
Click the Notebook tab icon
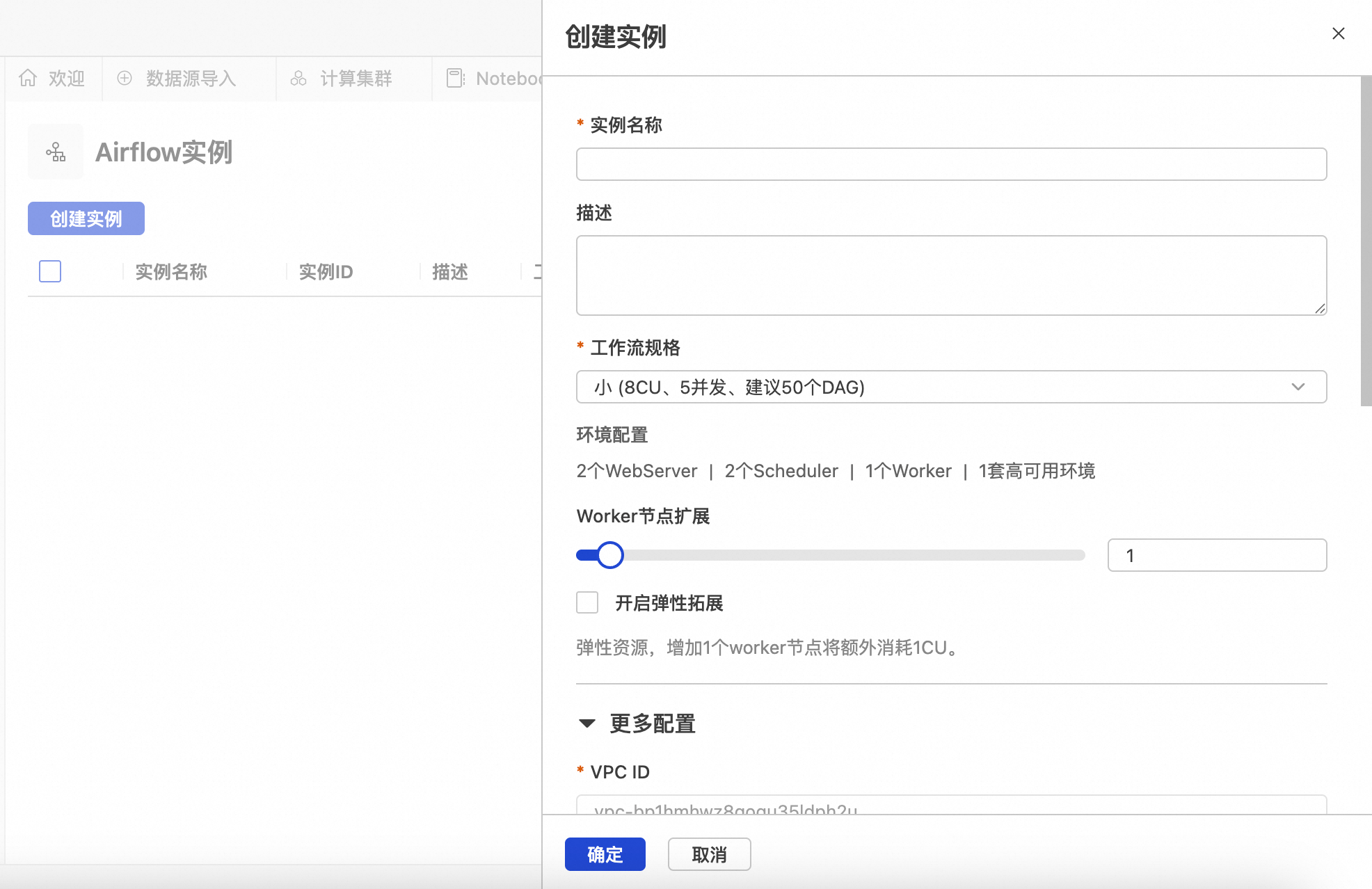point(455,78)
